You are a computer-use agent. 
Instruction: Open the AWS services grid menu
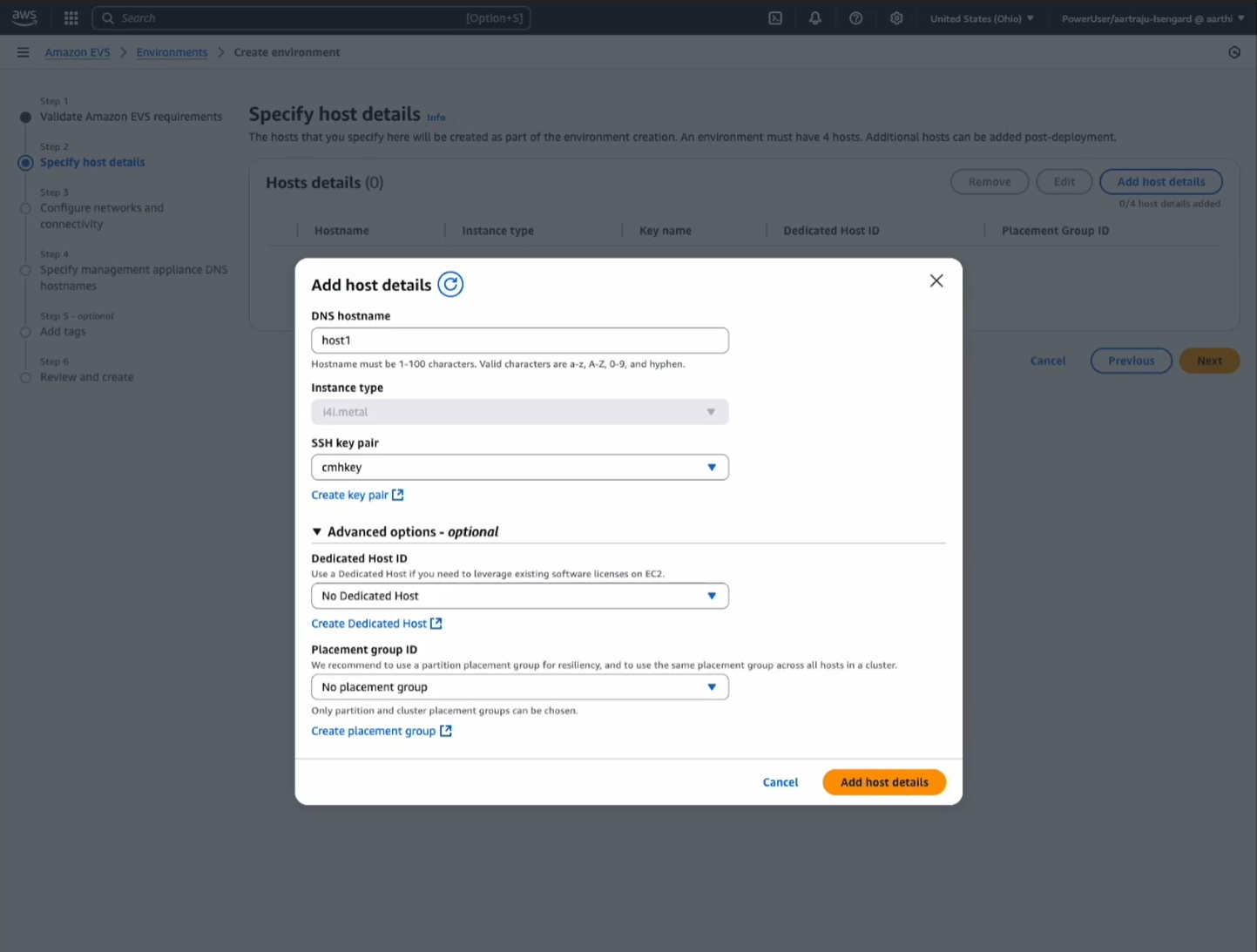pos(71,17)
